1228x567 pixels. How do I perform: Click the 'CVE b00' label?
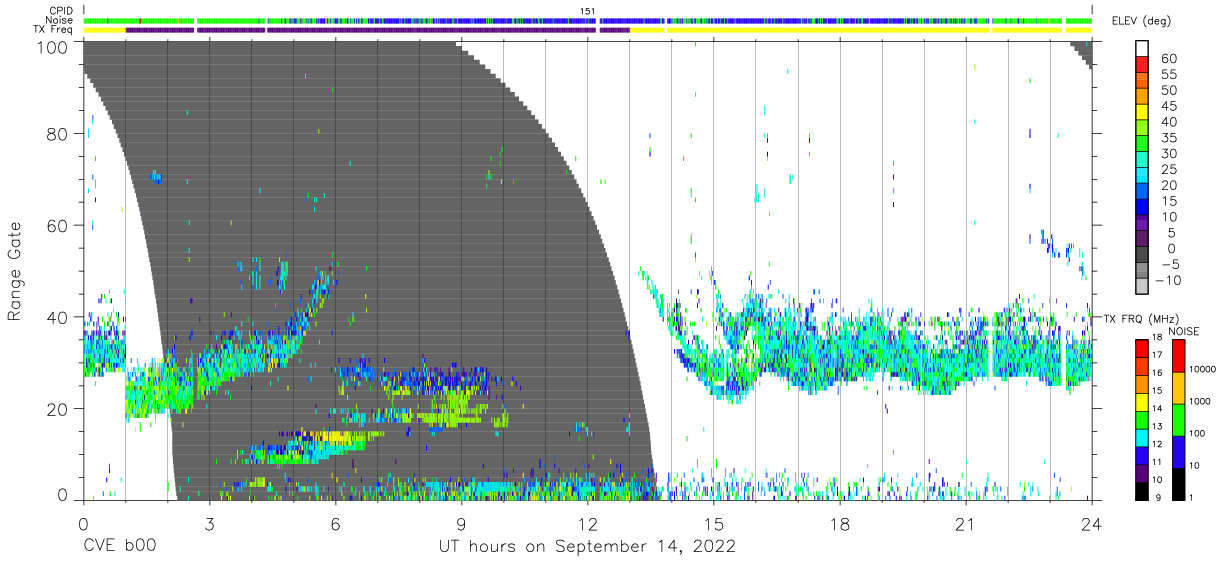[x=119, y=547]
